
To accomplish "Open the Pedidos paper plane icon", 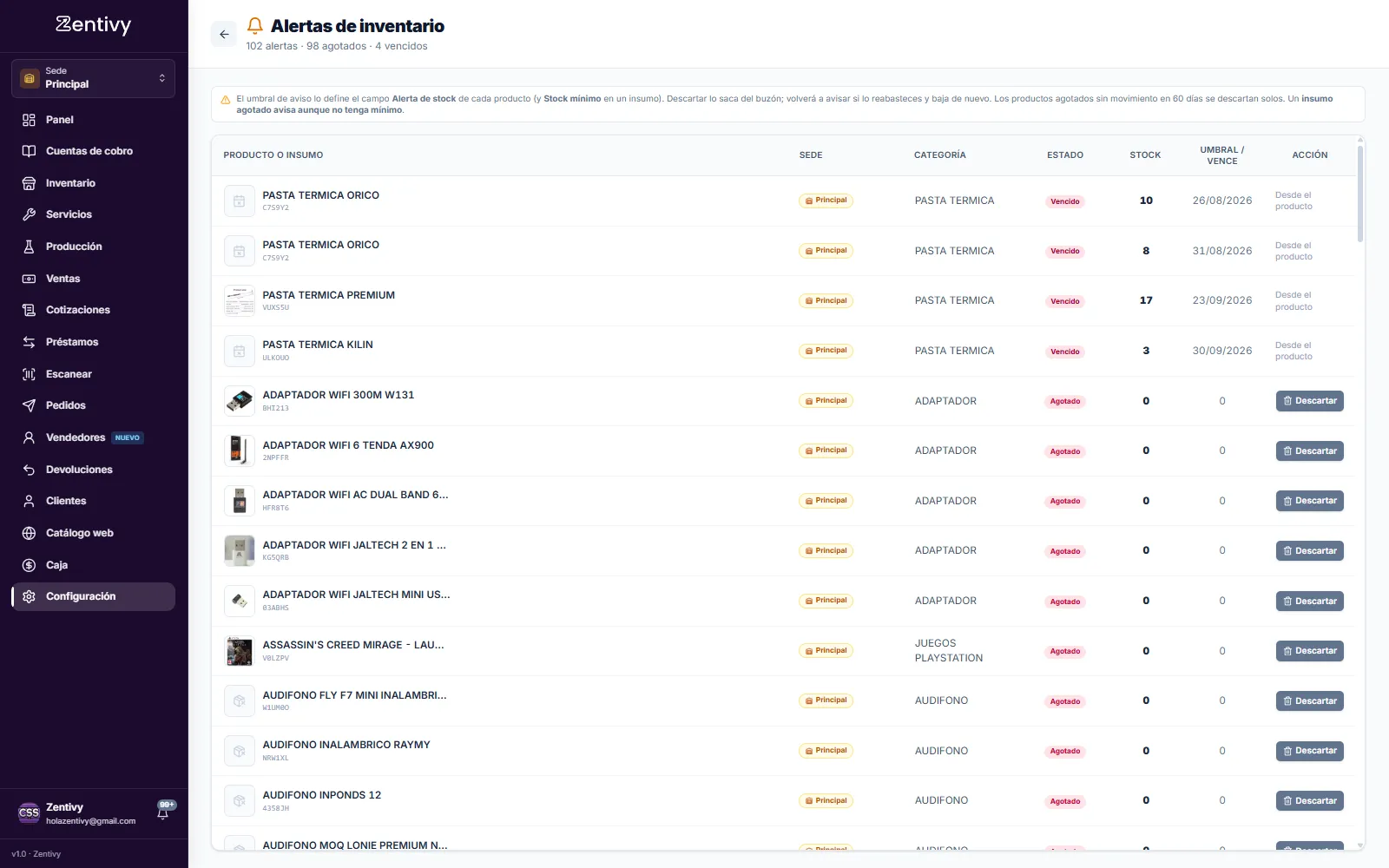I will click(x=29, y=405).
